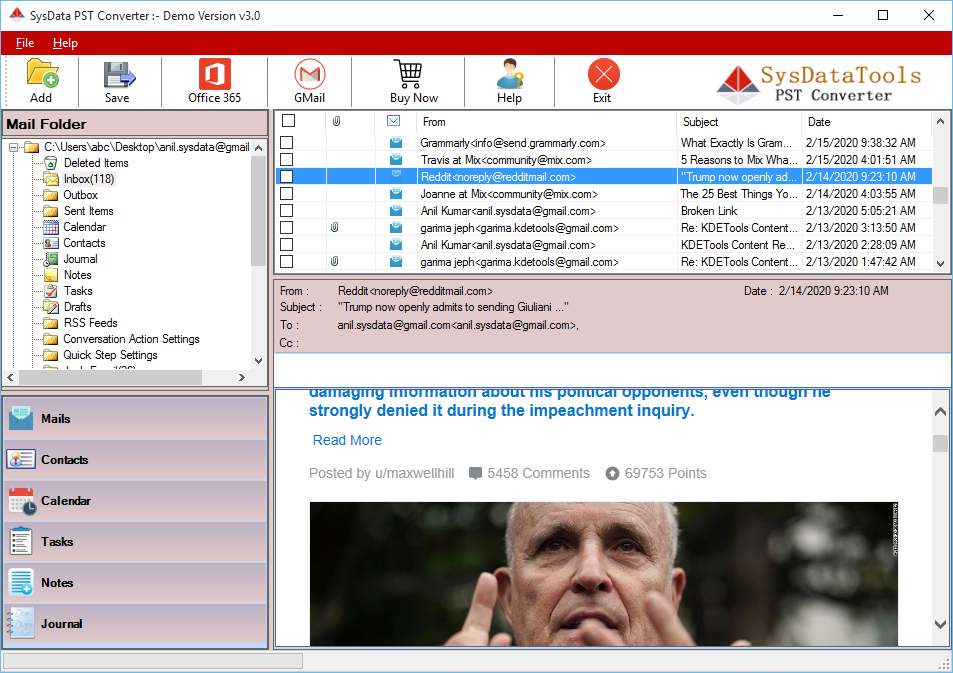The image size is (953, 673).
Task: Click the Read More link
Action: tap(347, 440)
